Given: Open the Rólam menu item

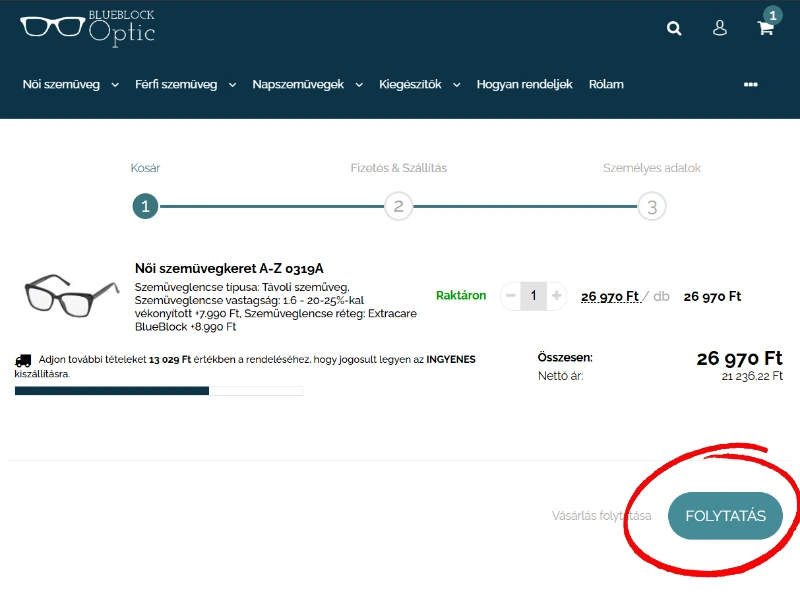Looking at the screenshot, I should coord(606,85).
